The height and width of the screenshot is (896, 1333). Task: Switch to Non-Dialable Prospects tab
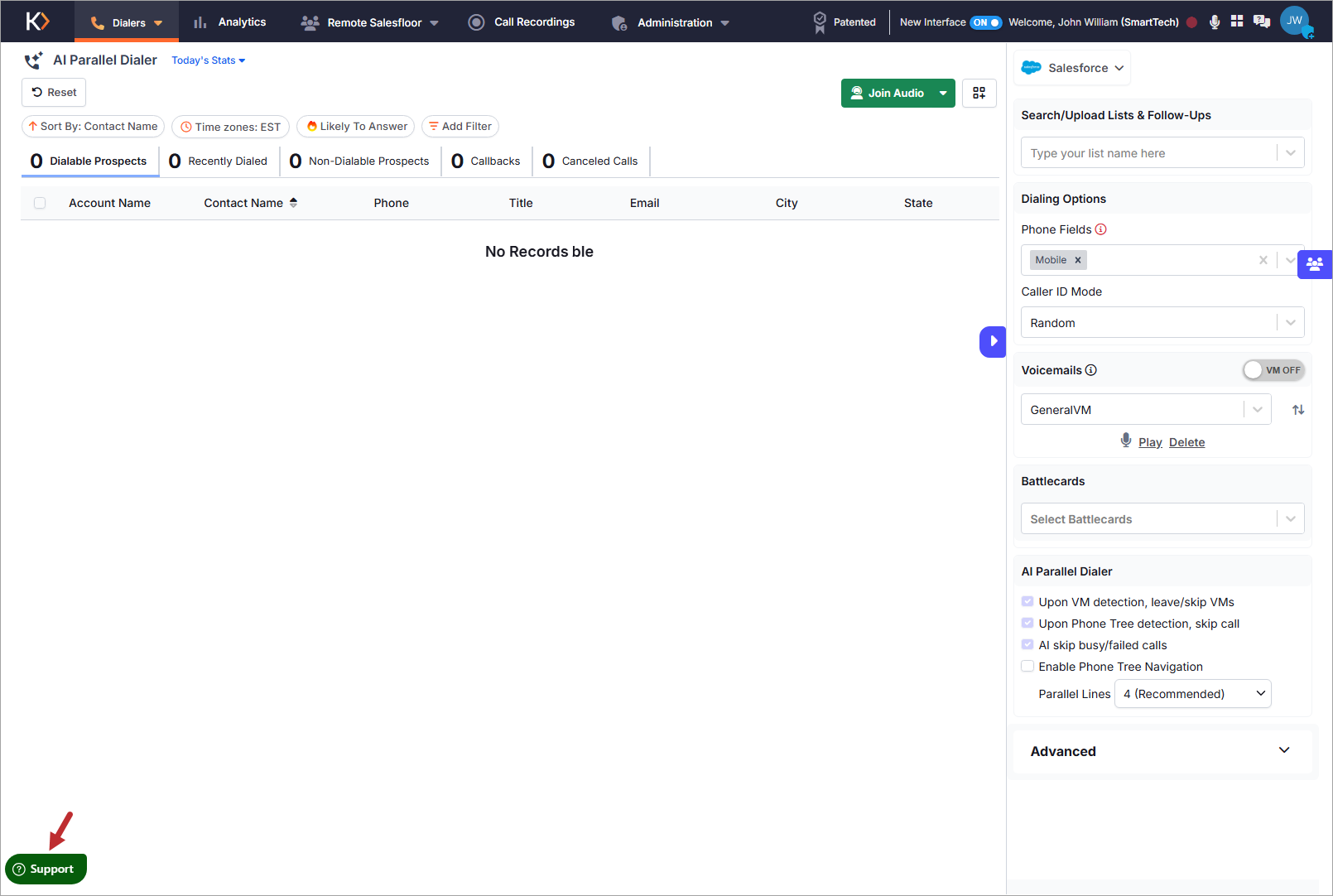(359, 161)
